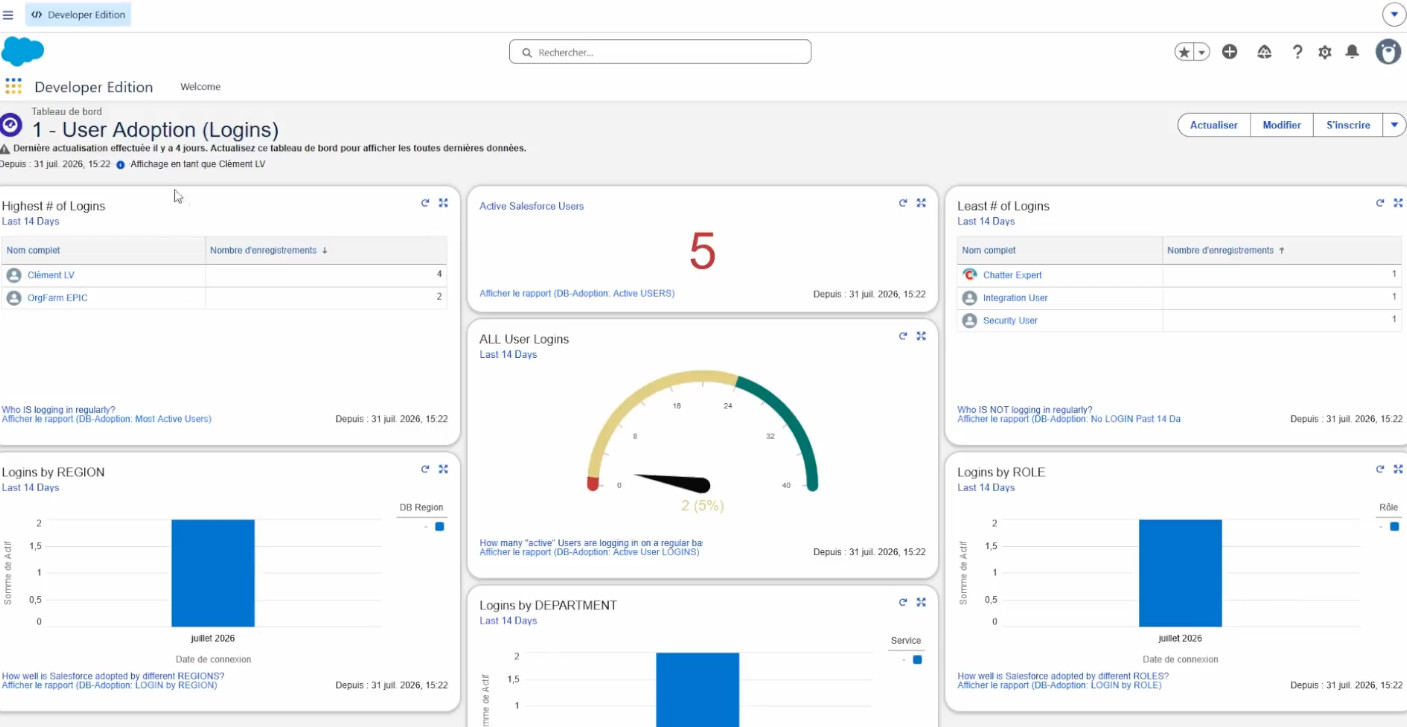This screenshot has height=727, width=1407.
Task: Refresh the Logins by ROLE widget
Action: 1381,469
